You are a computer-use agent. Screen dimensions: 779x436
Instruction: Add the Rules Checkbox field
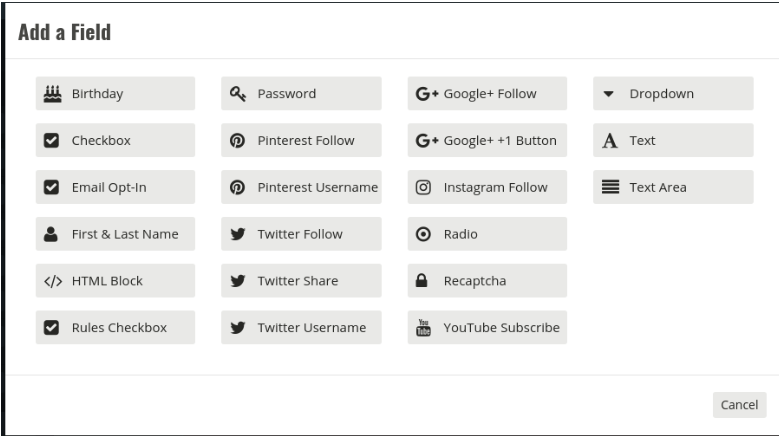[115, 328]
